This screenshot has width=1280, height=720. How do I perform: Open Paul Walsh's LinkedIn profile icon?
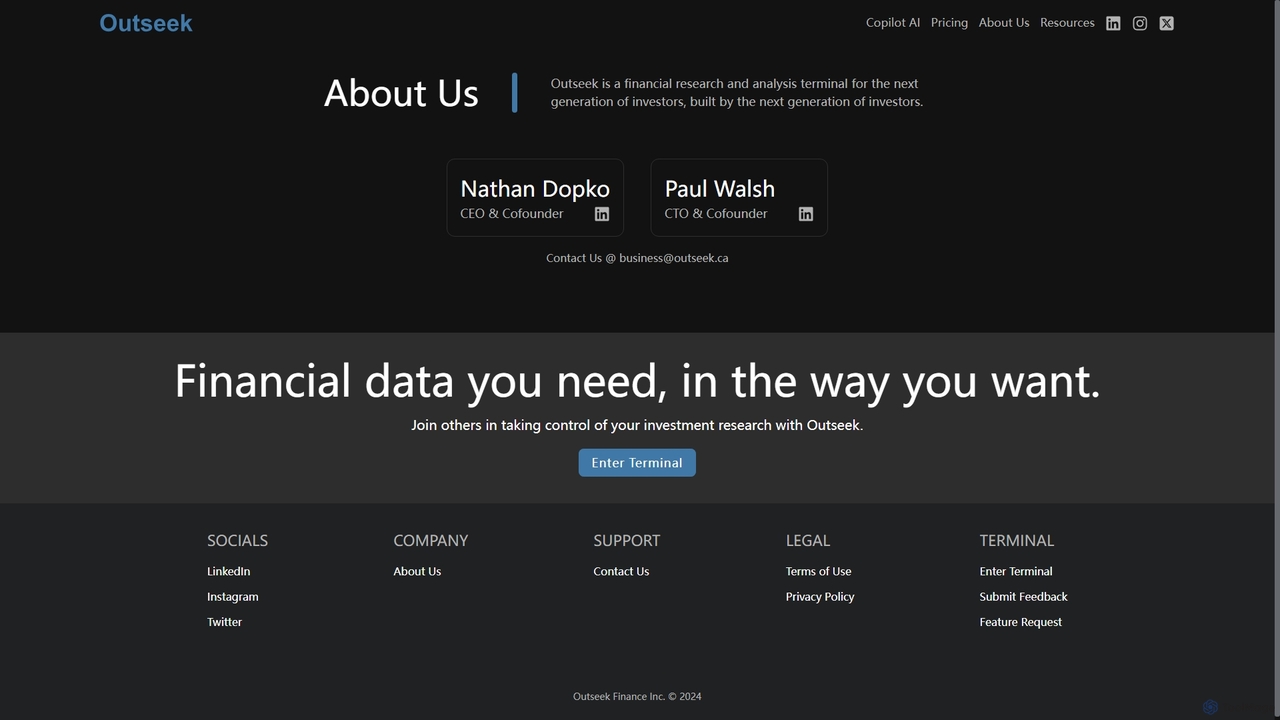[x=806, y=214]
